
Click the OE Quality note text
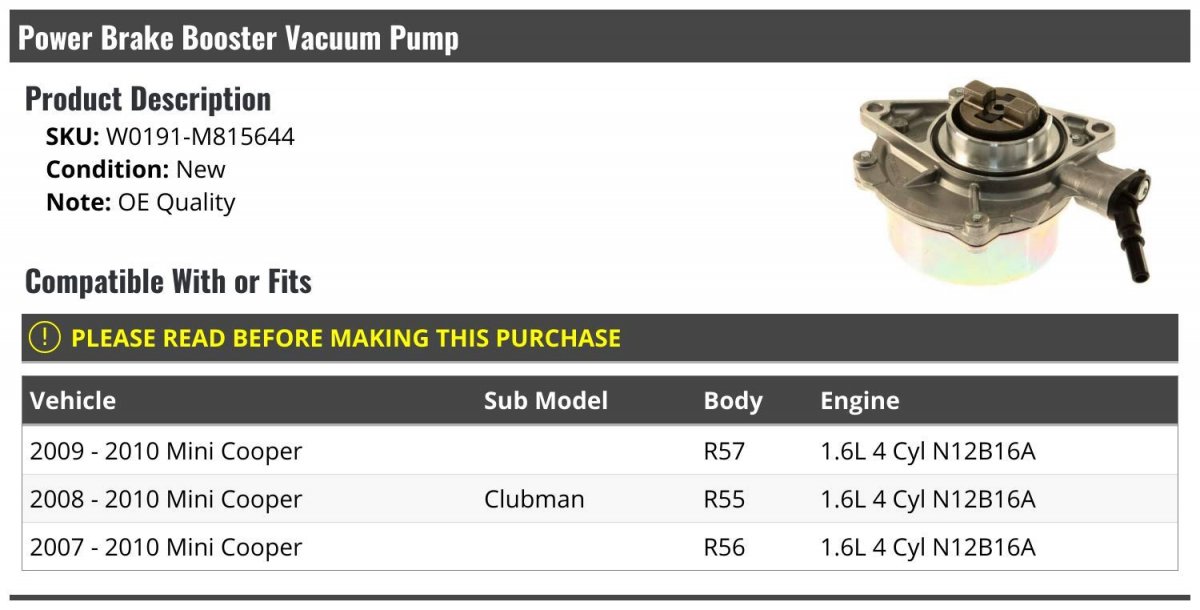(176, 202)
